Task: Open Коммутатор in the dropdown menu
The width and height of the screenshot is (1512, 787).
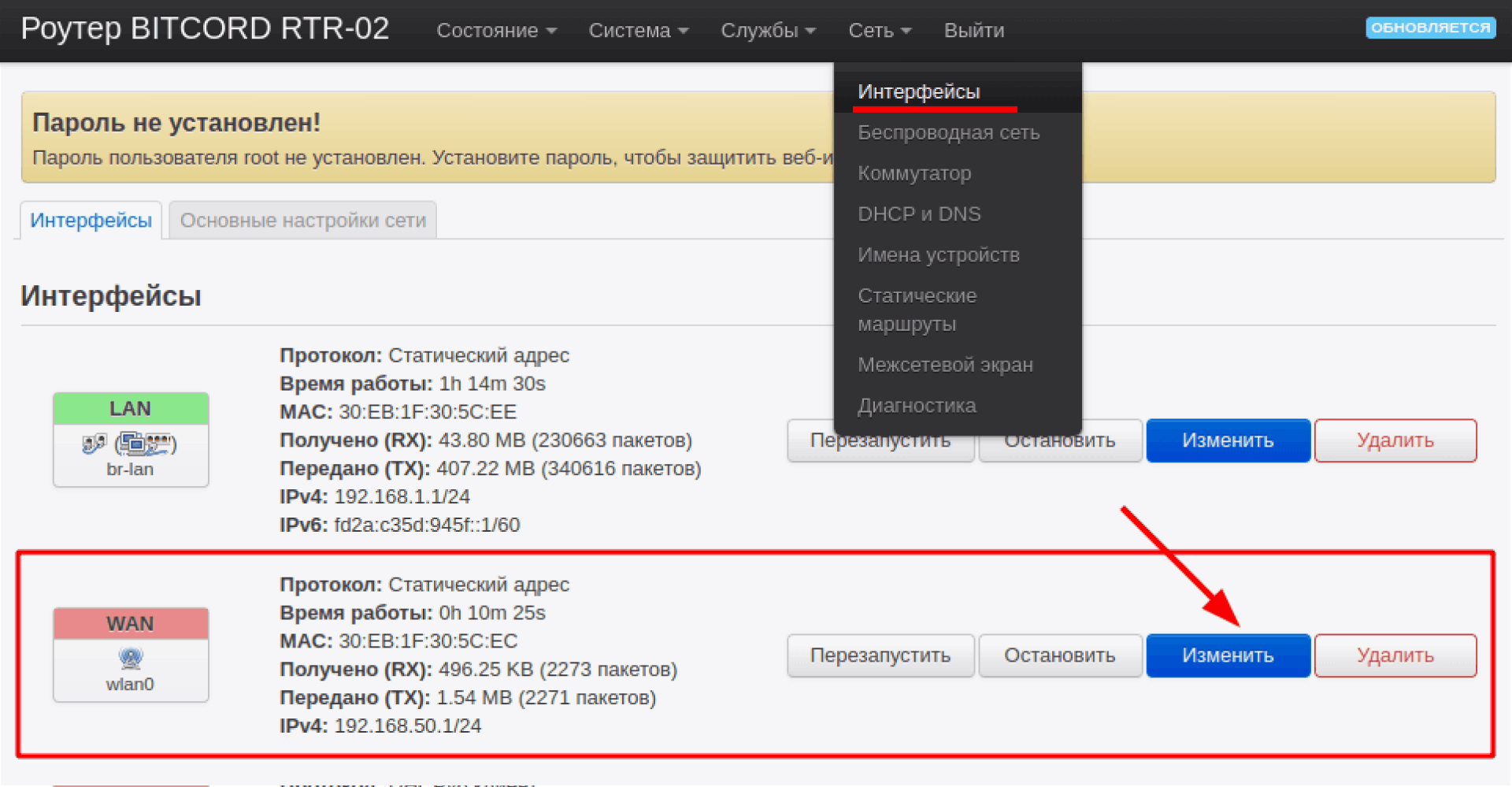Action: 913,173
